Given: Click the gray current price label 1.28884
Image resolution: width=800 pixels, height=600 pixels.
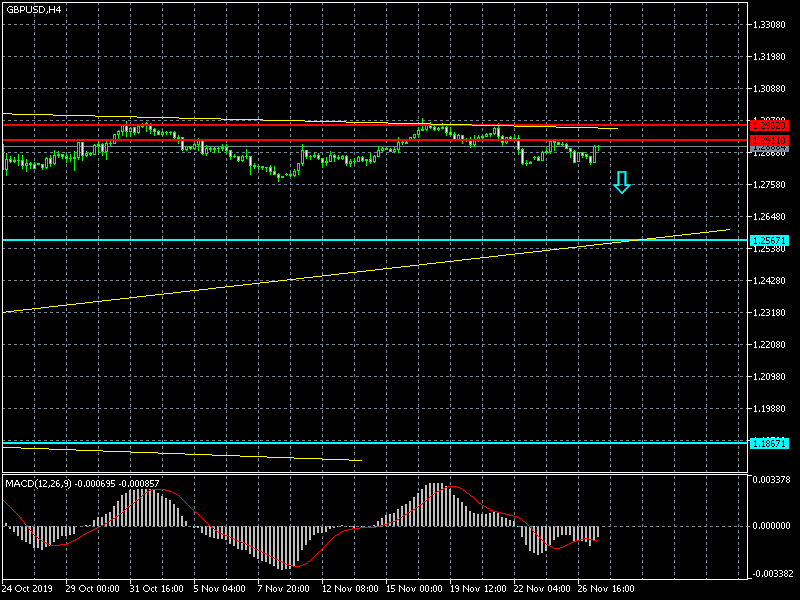Looking at the screenshot, I should tap(769, 152).
